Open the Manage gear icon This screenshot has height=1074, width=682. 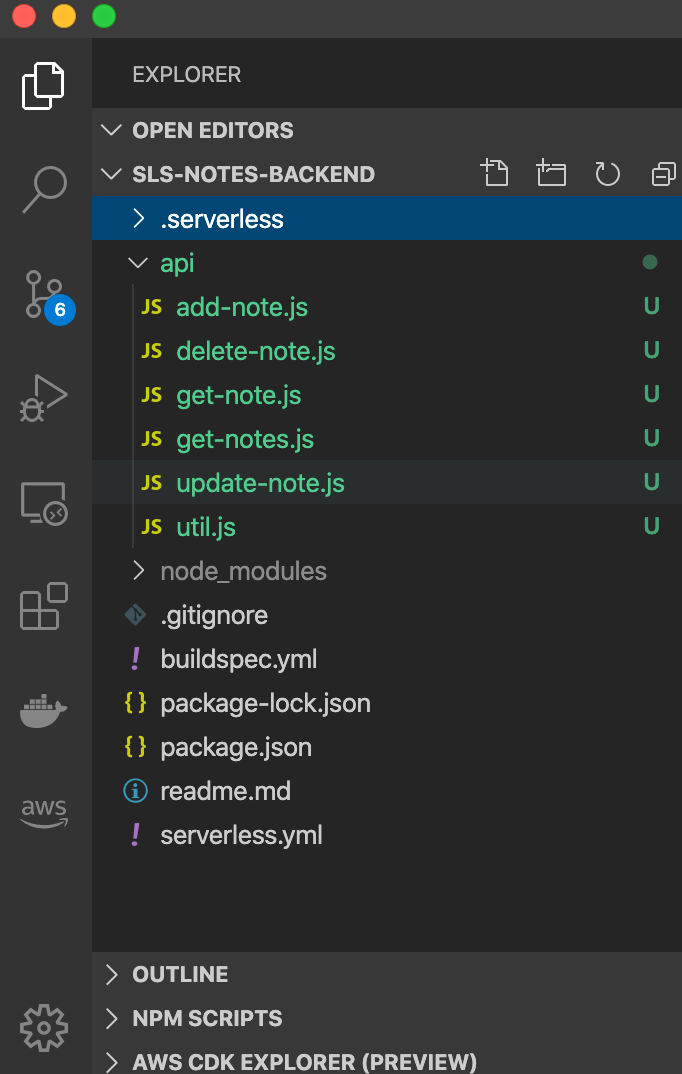pyautogui.click(x=44, y=1027)
